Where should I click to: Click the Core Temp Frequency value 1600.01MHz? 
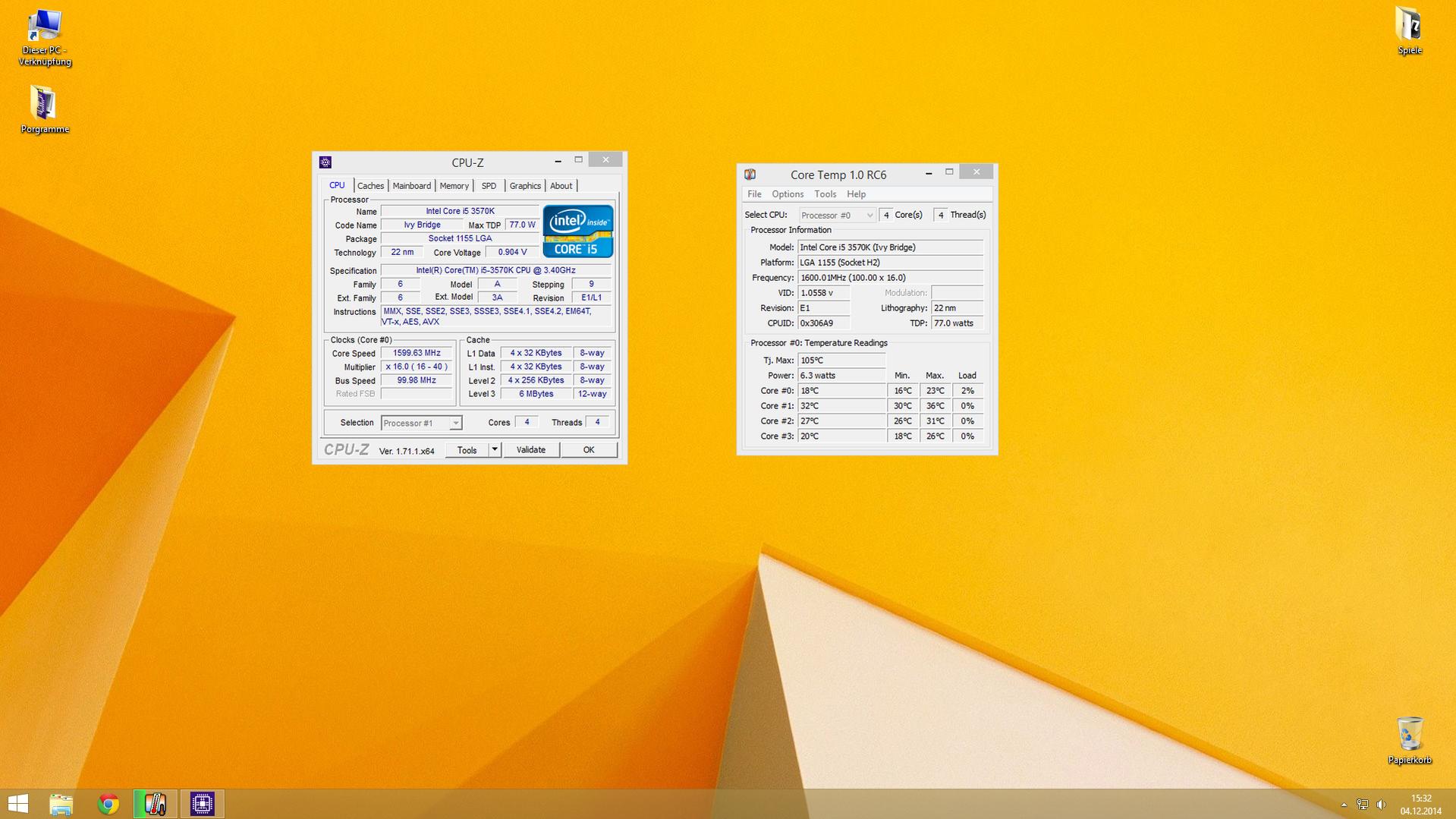click(891, 278)
